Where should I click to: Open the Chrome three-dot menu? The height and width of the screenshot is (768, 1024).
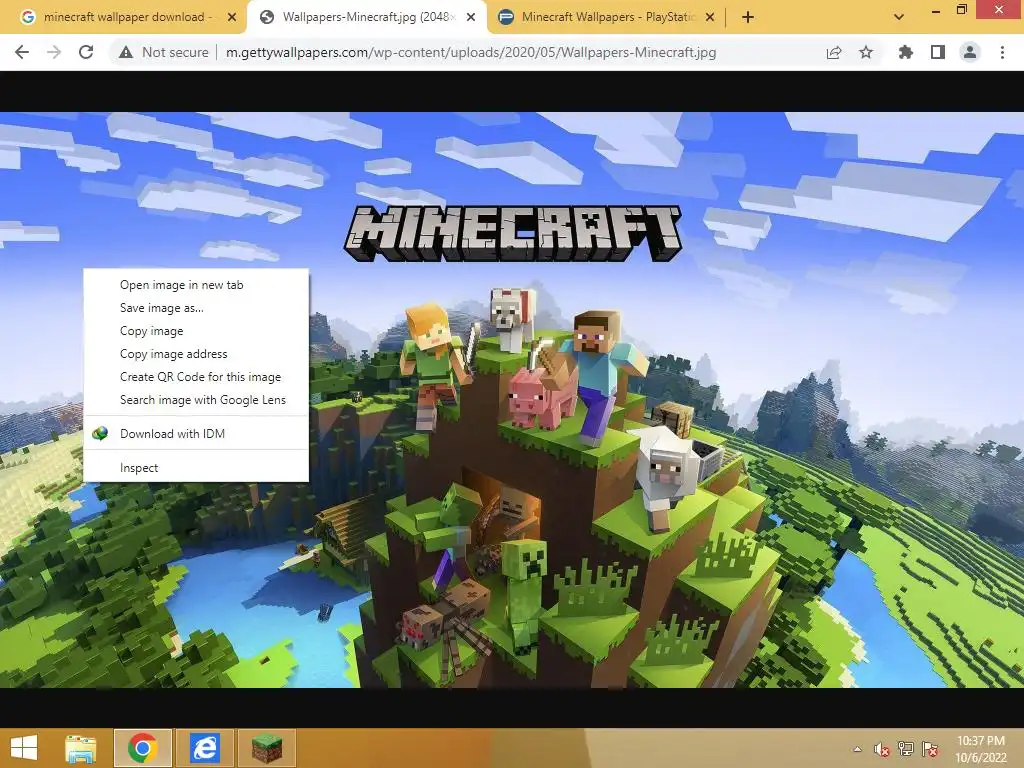click(1002, 52)
